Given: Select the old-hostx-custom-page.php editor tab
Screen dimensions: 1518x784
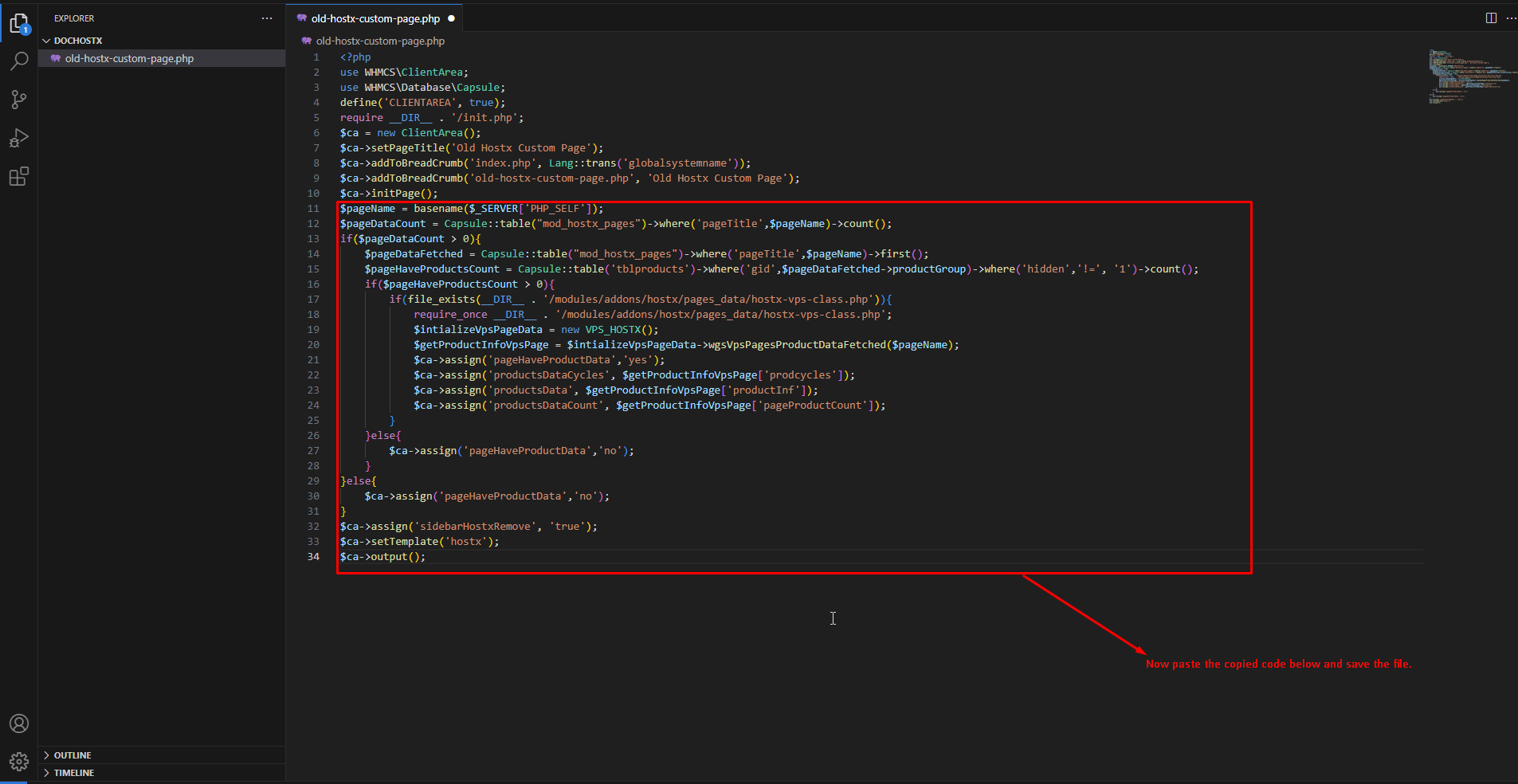Looking at the screenshot, I should pos(375,18).
